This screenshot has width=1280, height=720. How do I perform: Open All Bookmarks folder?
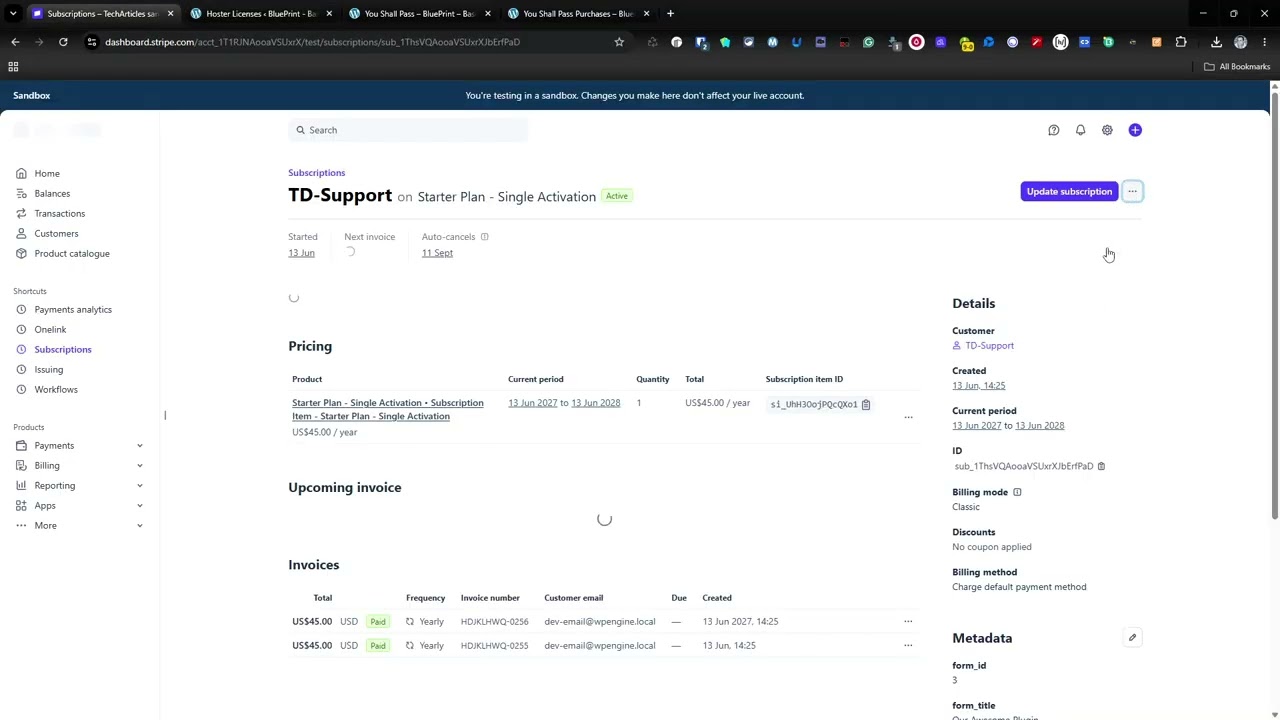tap(1237, 67)
